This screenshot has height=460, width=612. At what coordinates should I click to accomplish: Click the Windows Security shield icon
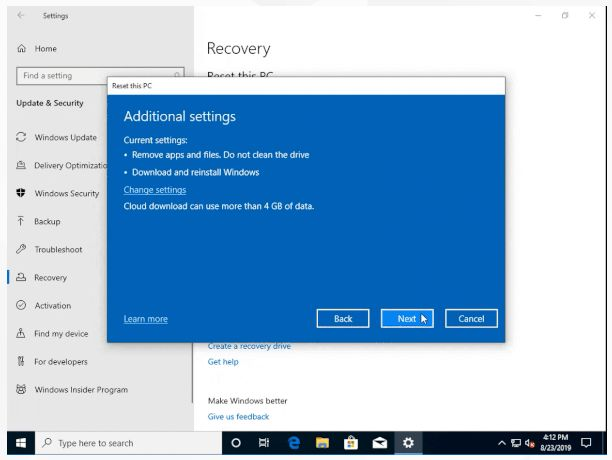21,193
